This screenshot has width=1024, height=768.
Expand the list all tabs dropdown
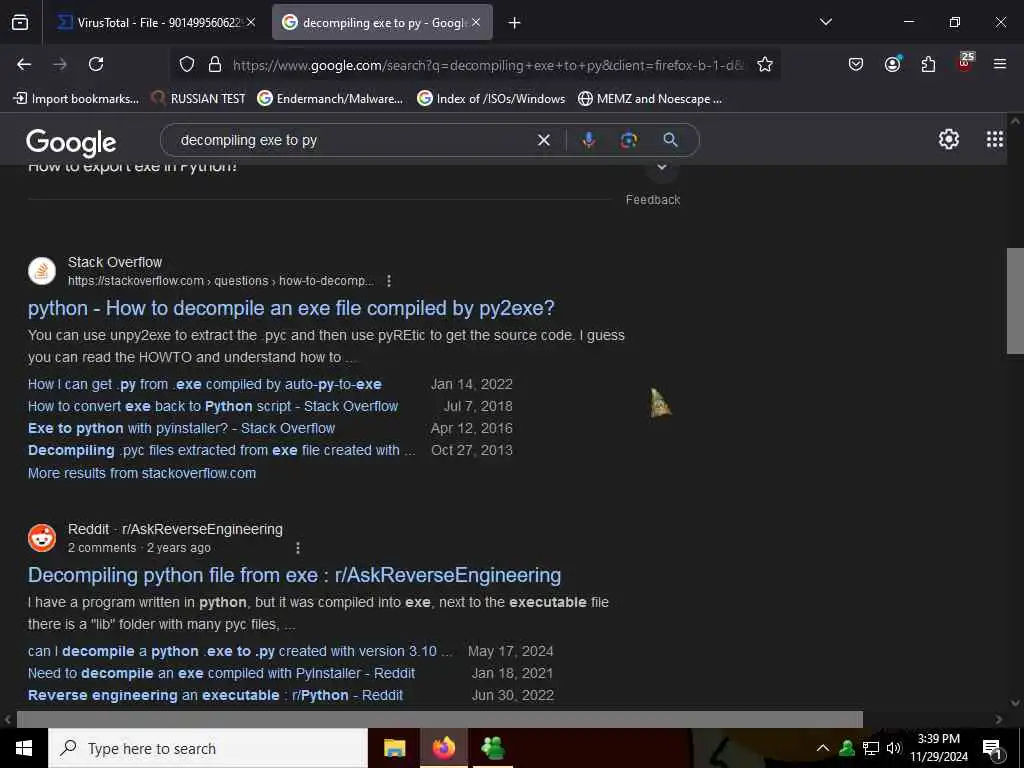coord(825,22)
